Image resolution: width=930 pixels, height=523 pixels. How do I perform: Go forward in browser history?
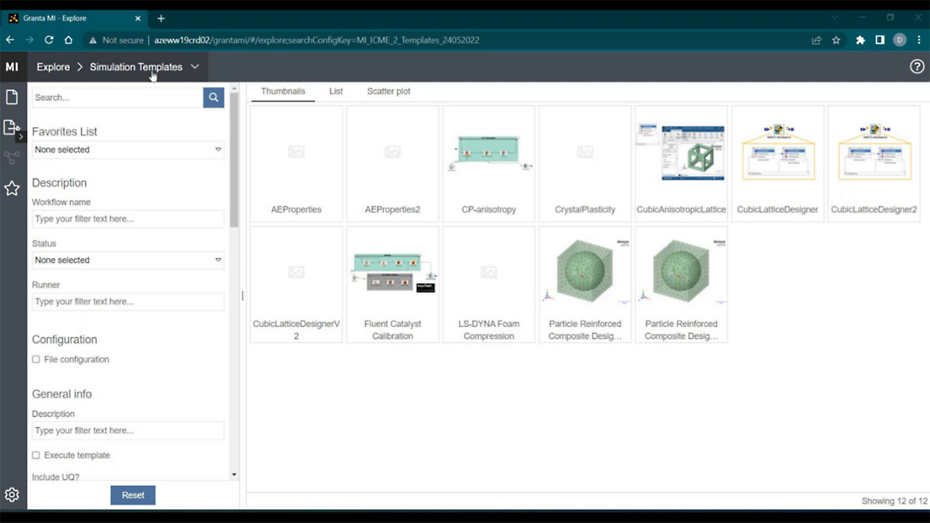[x=29, y=40]
